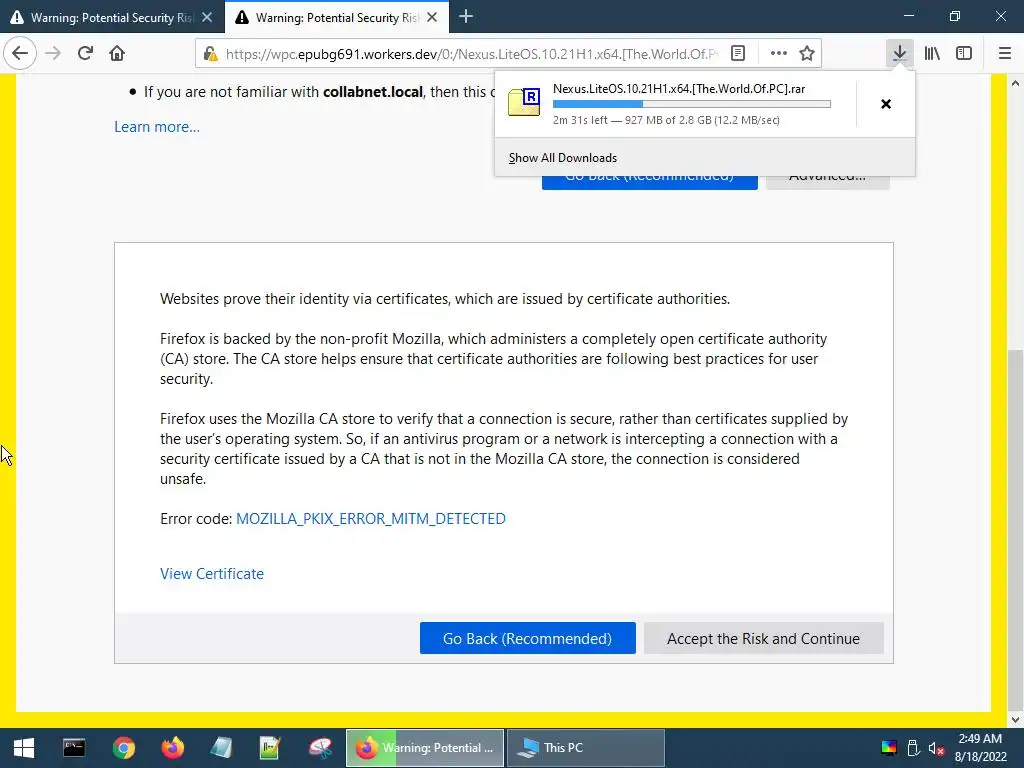
Task: Click Accept the Risk and Continue
Action: coord(763,638)
